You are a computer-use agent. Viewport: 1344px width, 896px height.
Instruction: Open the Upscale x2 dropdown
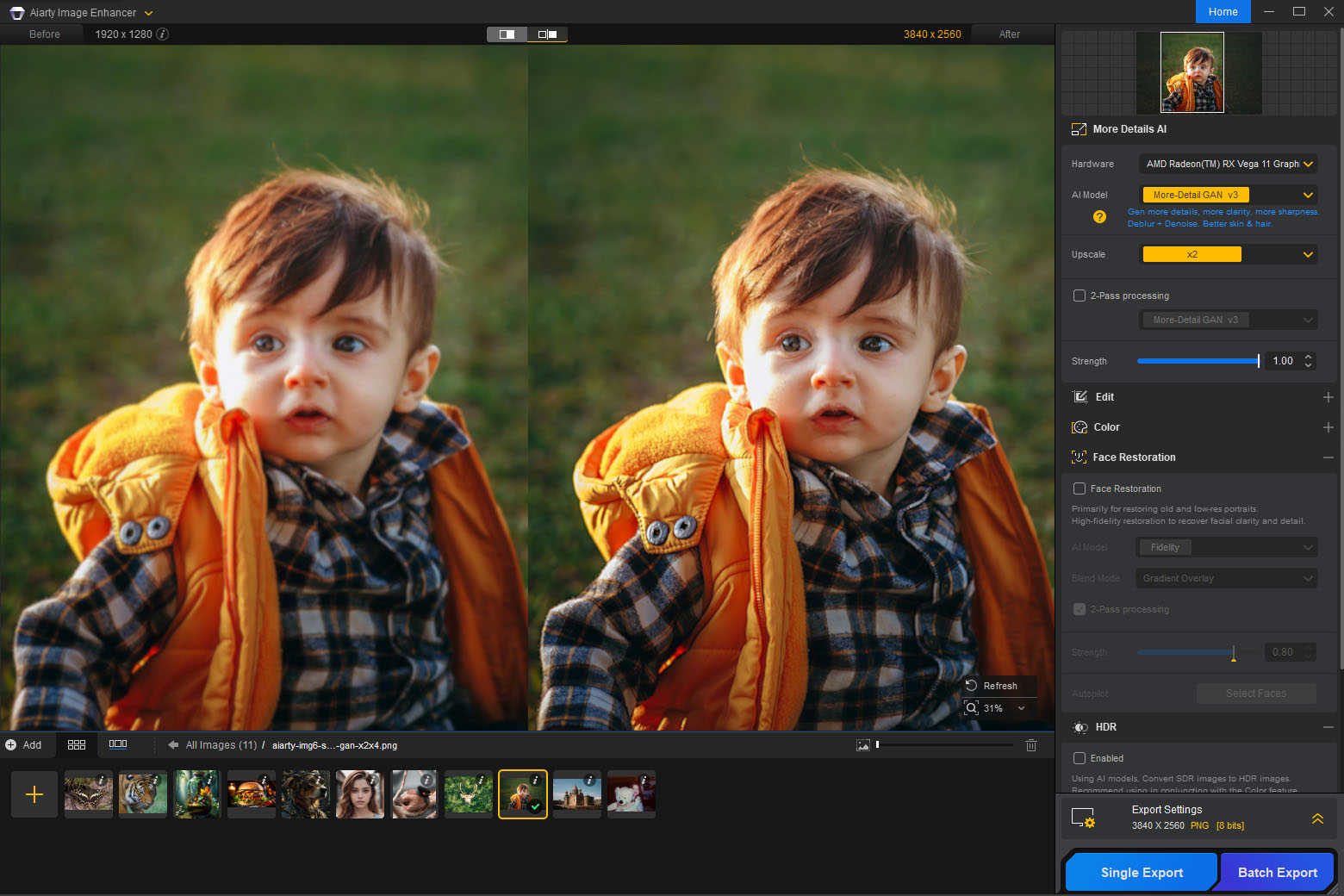coord(1228,254)
